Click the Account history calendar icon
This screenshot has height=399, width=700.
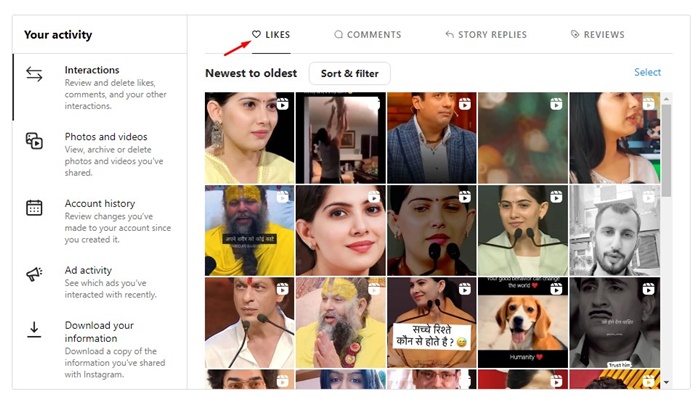point(34,208)
